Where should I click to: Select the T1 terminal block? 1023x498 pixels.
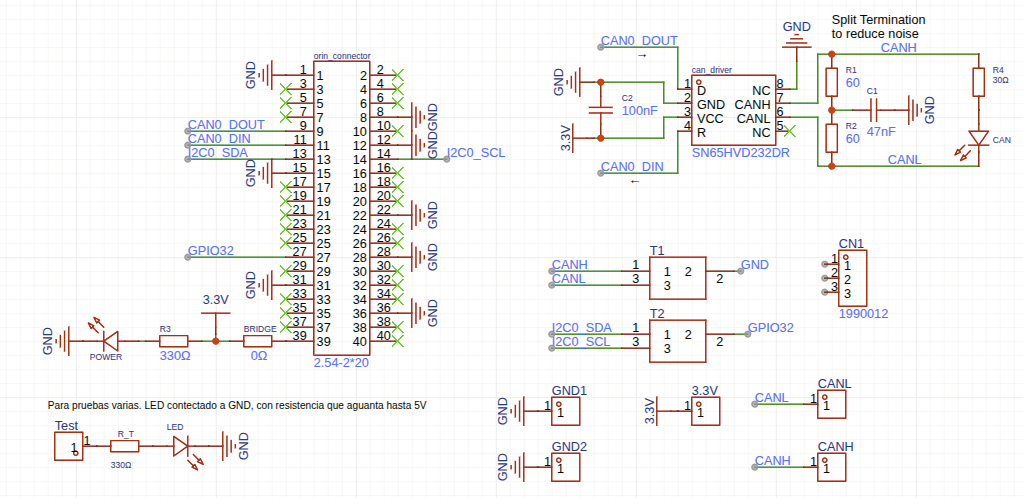click(x=678, y=277)
